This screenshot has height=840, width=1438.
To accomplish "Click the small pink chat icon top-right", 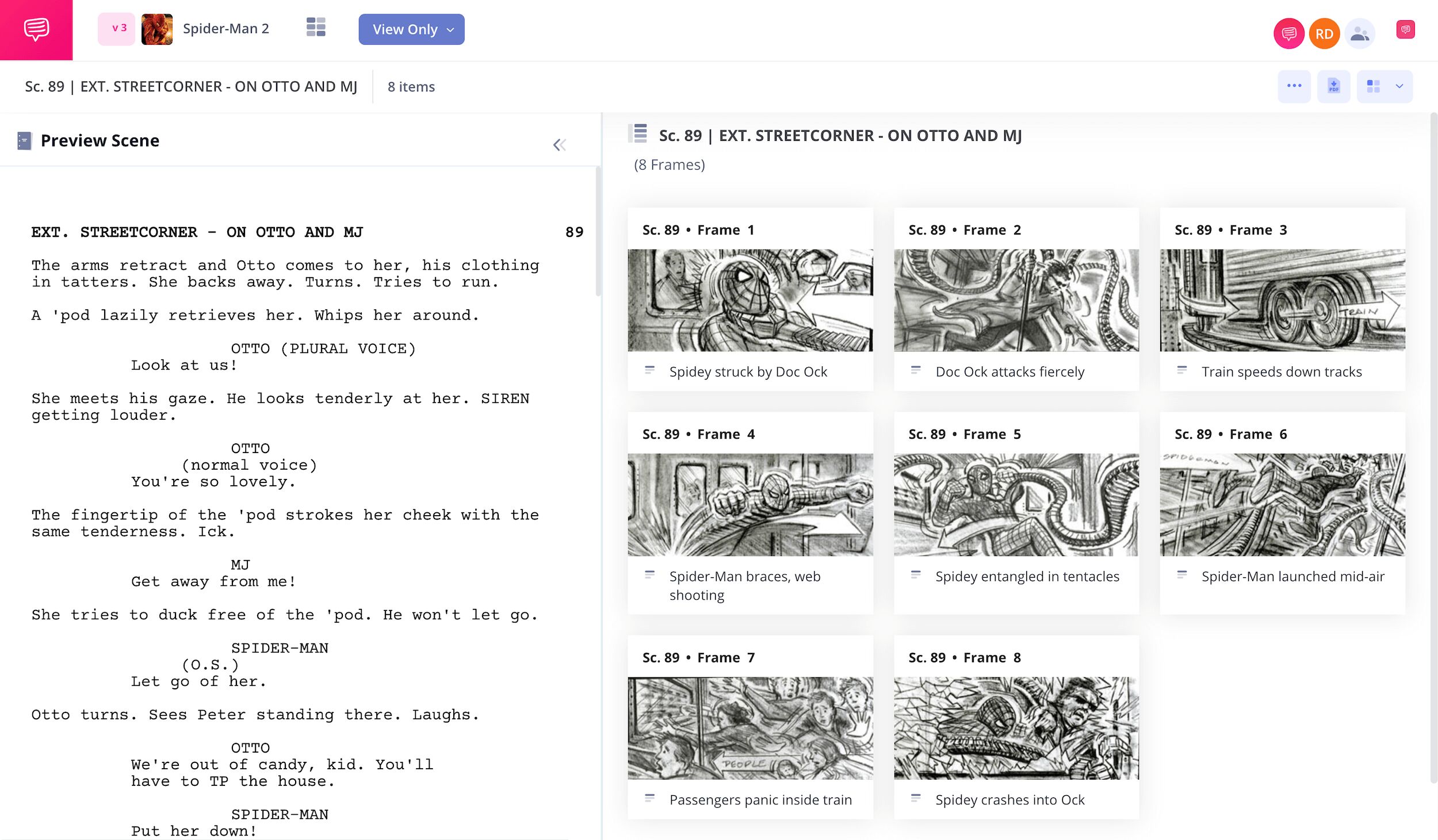I will (1405, 29).
